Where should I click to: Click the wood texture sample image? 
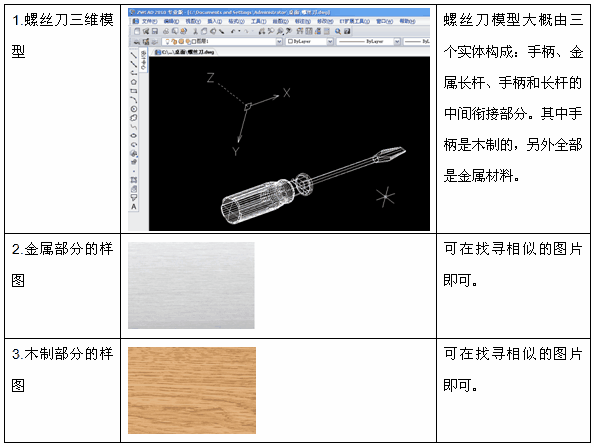tap(192, 390)
